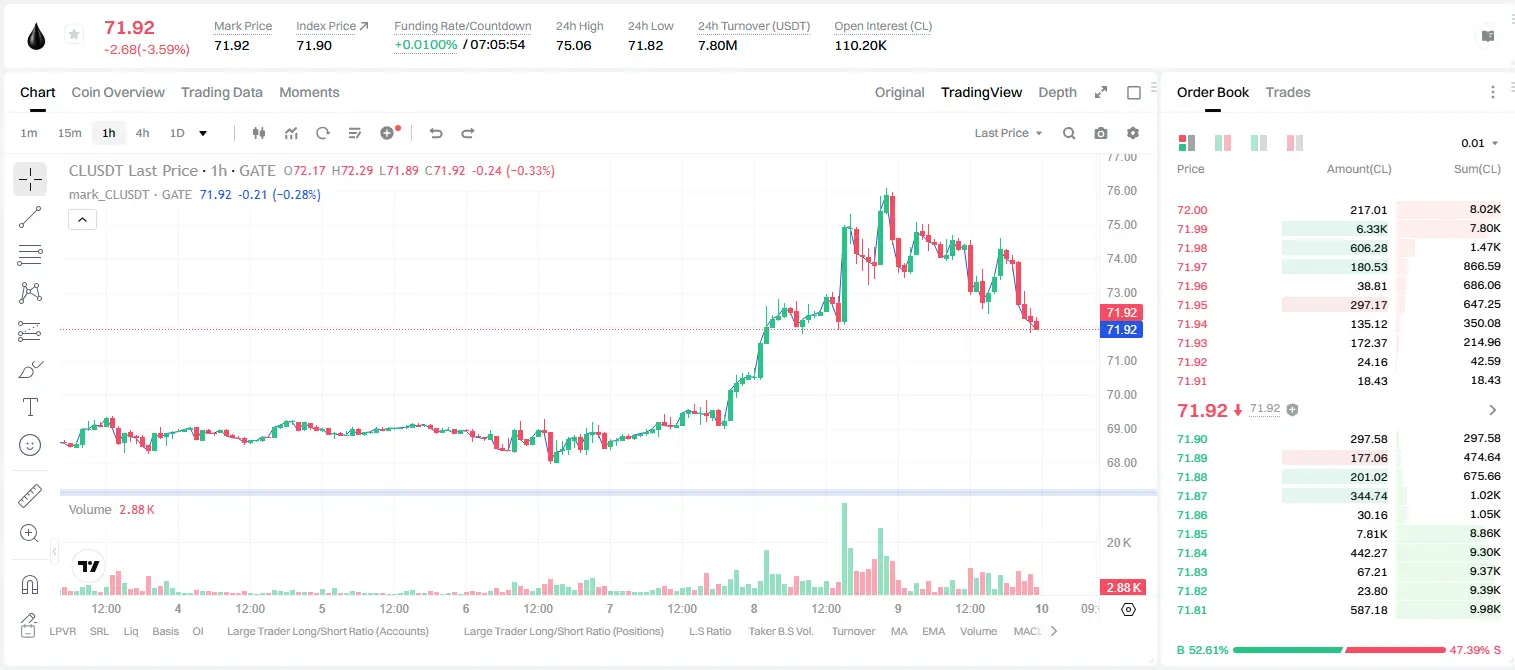Open chart settings gear icon
The width and height of the screenshot is (1515, 670).
click(1133, 133)
